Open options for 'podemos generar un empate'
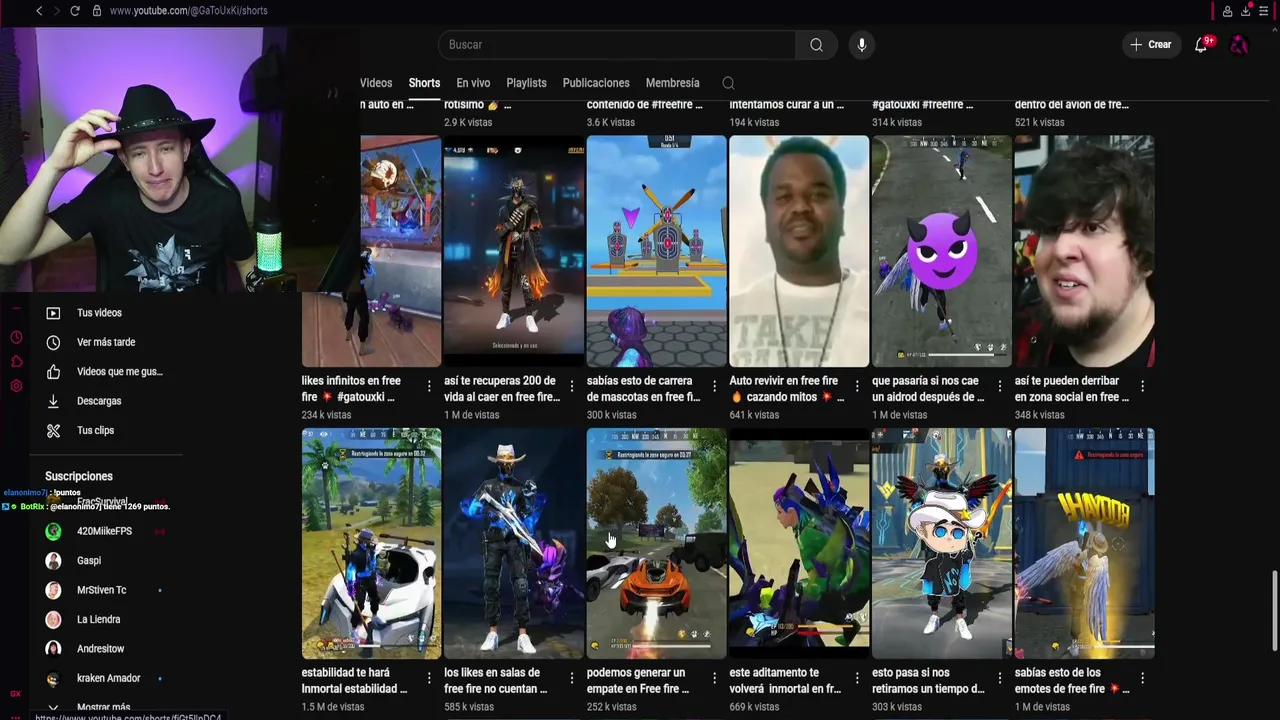1280x720 pixels. [x=714, y=678]
